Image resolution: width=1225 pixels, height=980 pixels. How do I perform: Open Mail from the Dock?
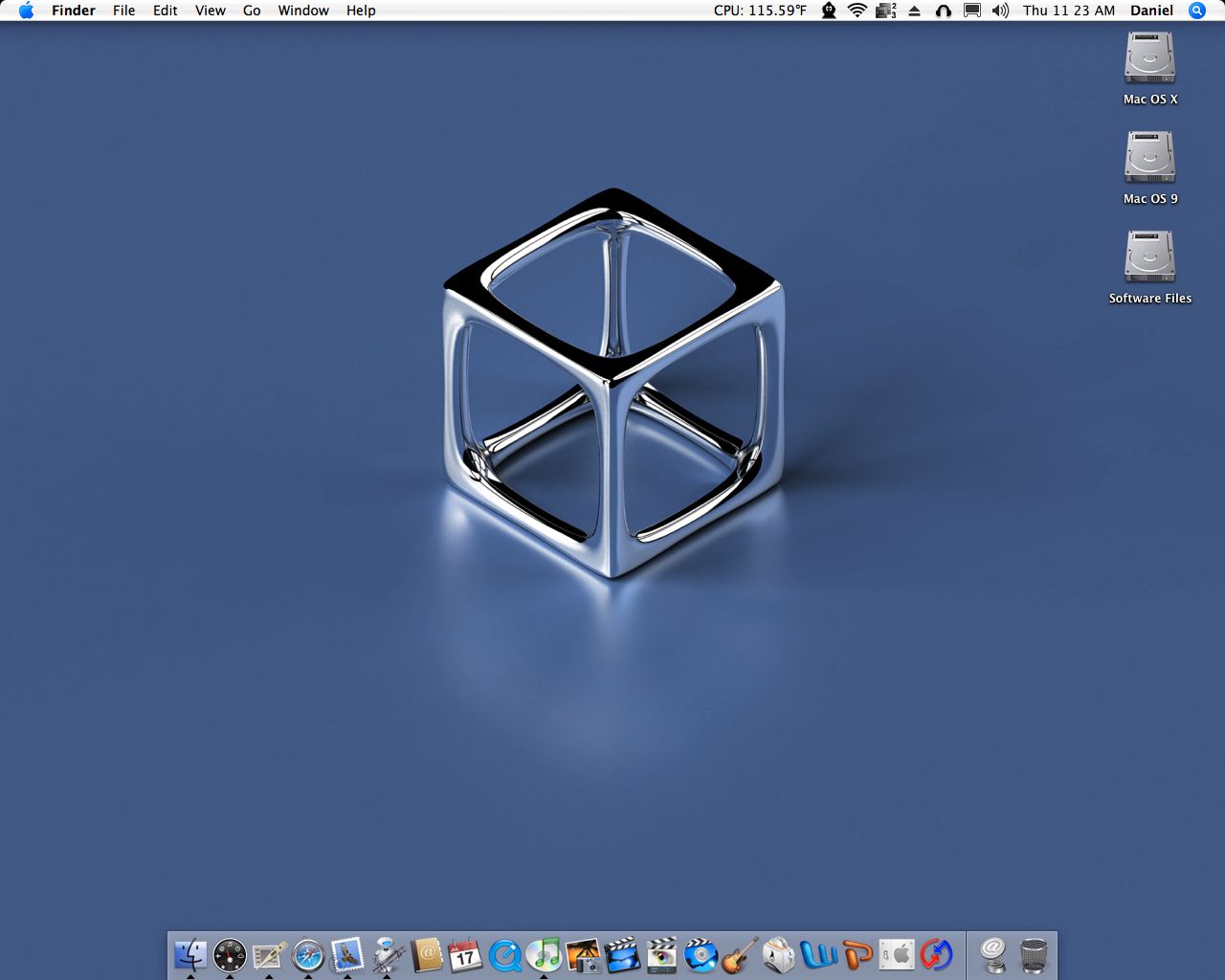tap(347, 954)
